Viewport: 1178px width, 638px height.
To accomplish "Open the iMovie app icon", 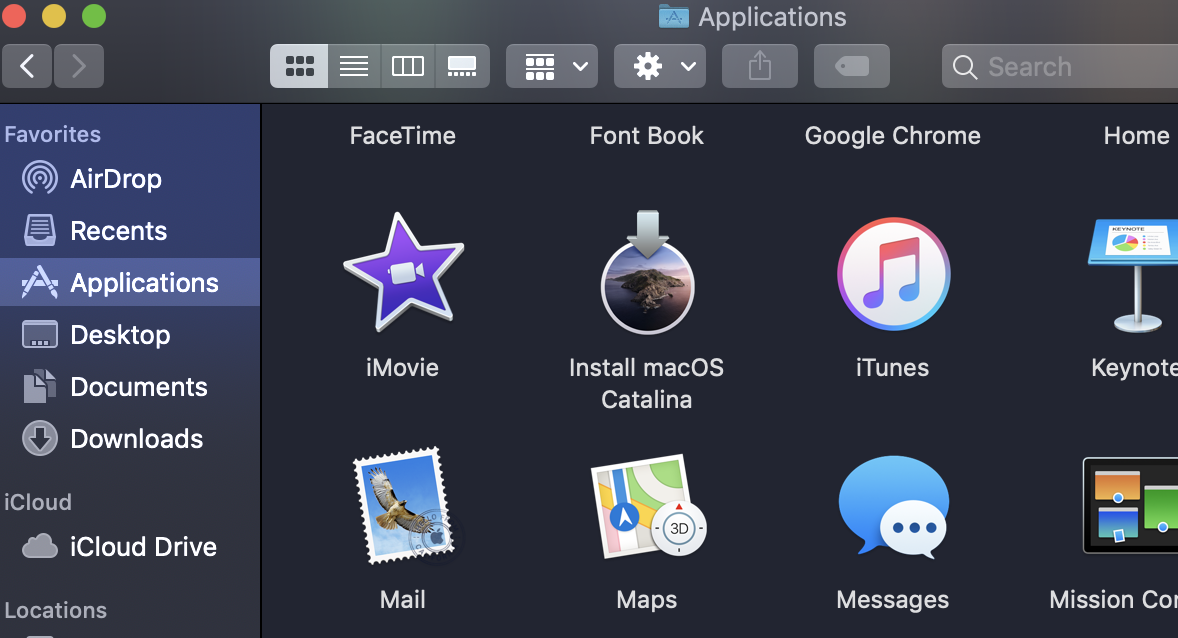I will point(403,273).
